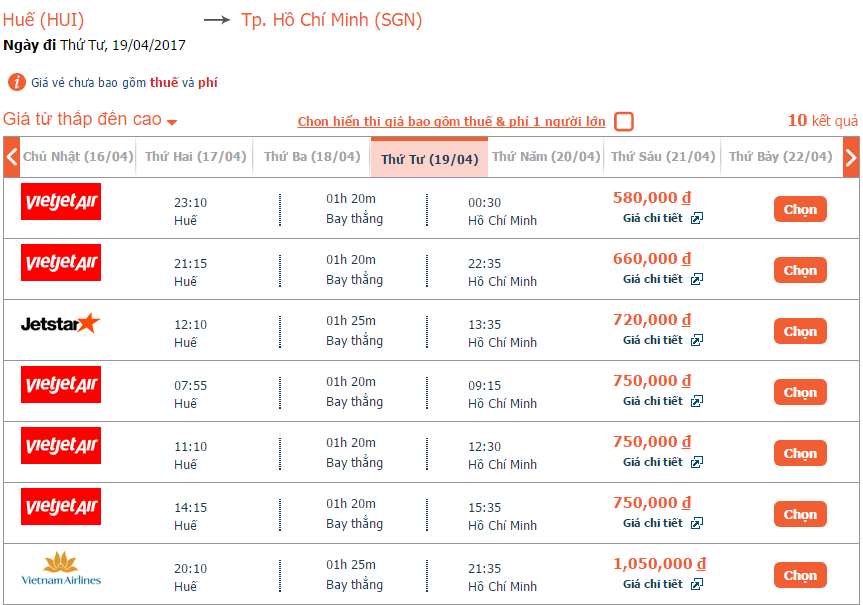
Task: Click the 1,050,000 đ price
Action: click(659, 564)
